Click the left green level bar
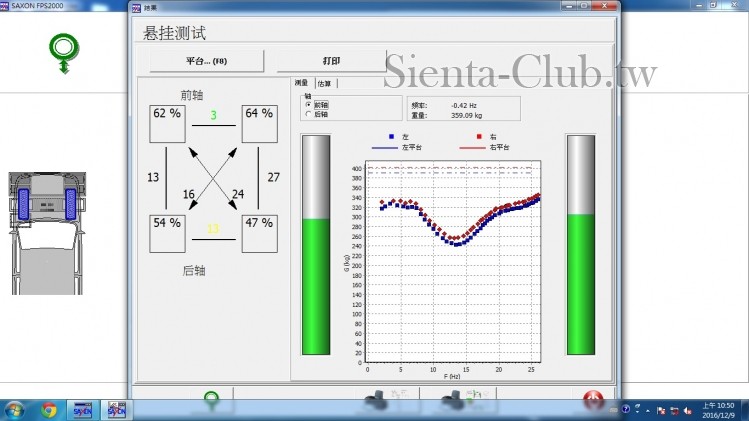Screen dimensions: 749x421 pyautogui.click(x=316, y=245)
